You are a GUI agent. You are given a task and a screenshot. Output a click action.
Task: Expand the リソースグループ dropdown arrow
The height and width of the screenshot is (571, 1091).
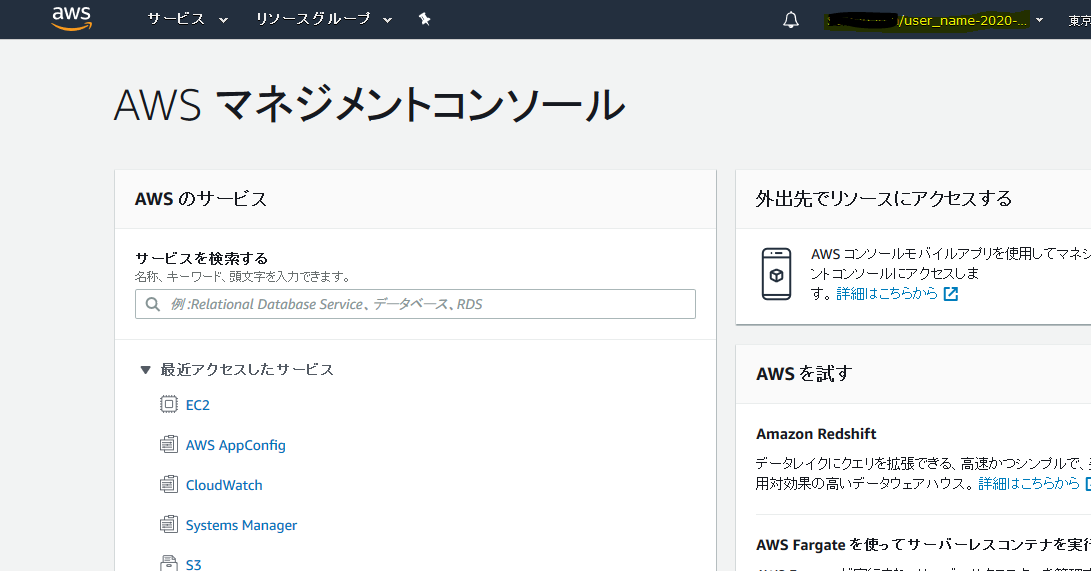[x=388, y=20]
